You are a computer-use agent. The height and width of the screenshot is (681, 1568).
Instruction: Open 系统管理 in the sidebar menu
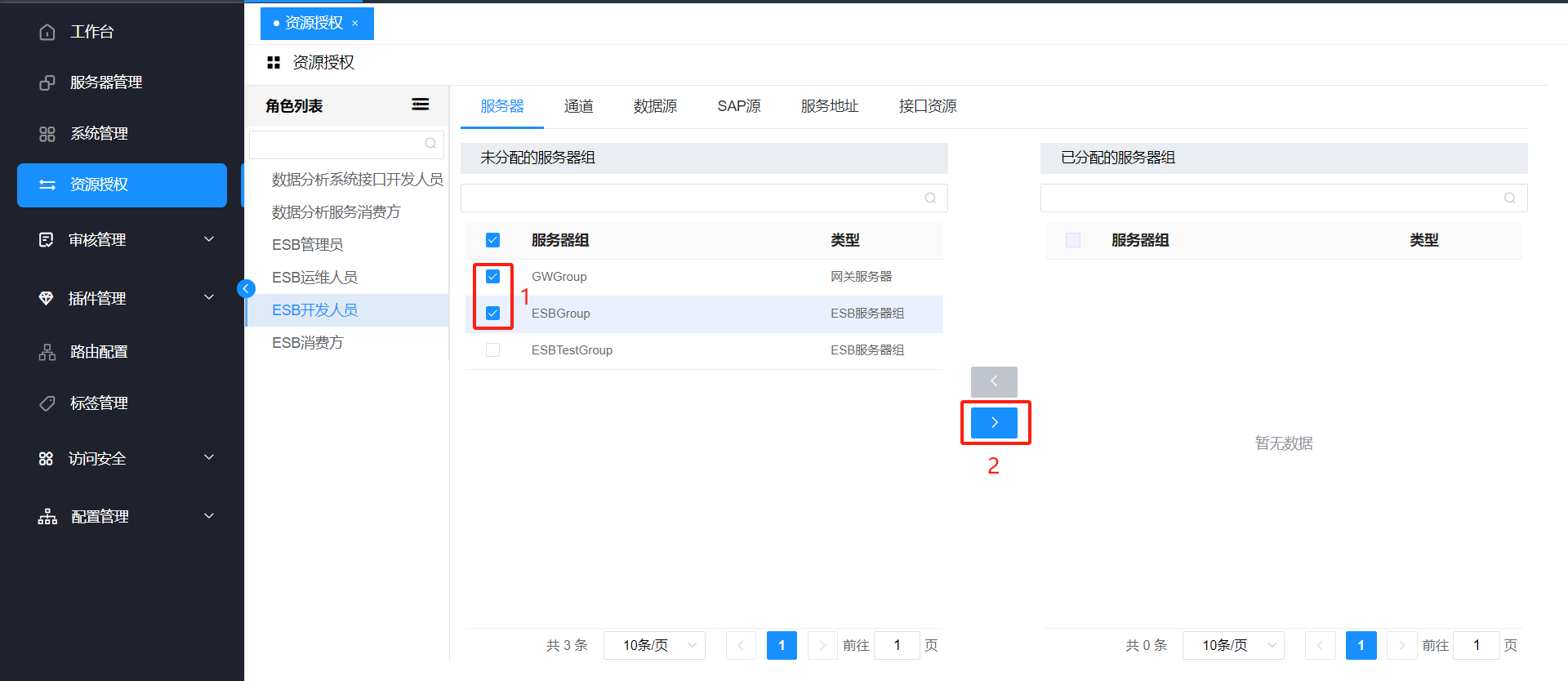tap(99, 134)
